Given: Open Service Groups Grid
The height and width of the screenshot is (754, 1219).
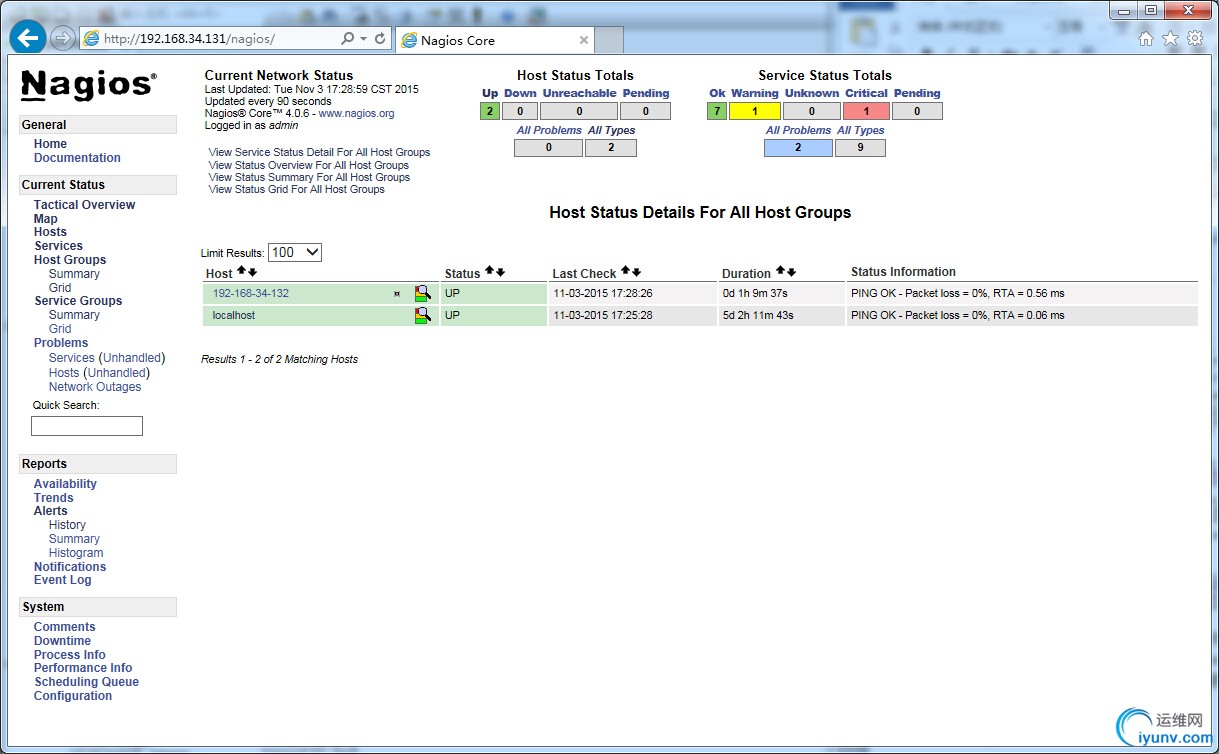Looking at the screenshot, I should tap(60, 329).
